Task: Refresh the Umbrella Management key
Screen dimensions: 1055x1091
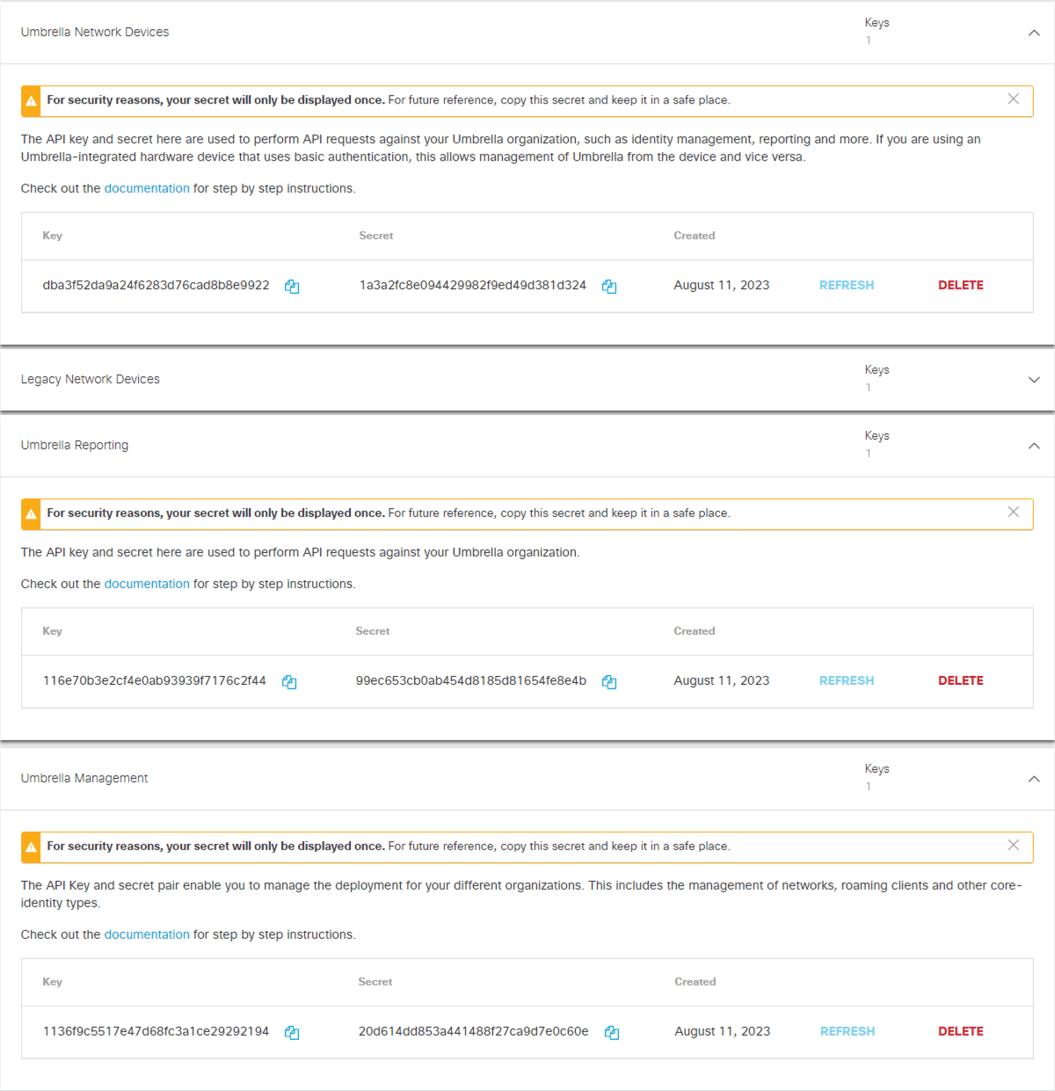Action: tap(847, 1031)
